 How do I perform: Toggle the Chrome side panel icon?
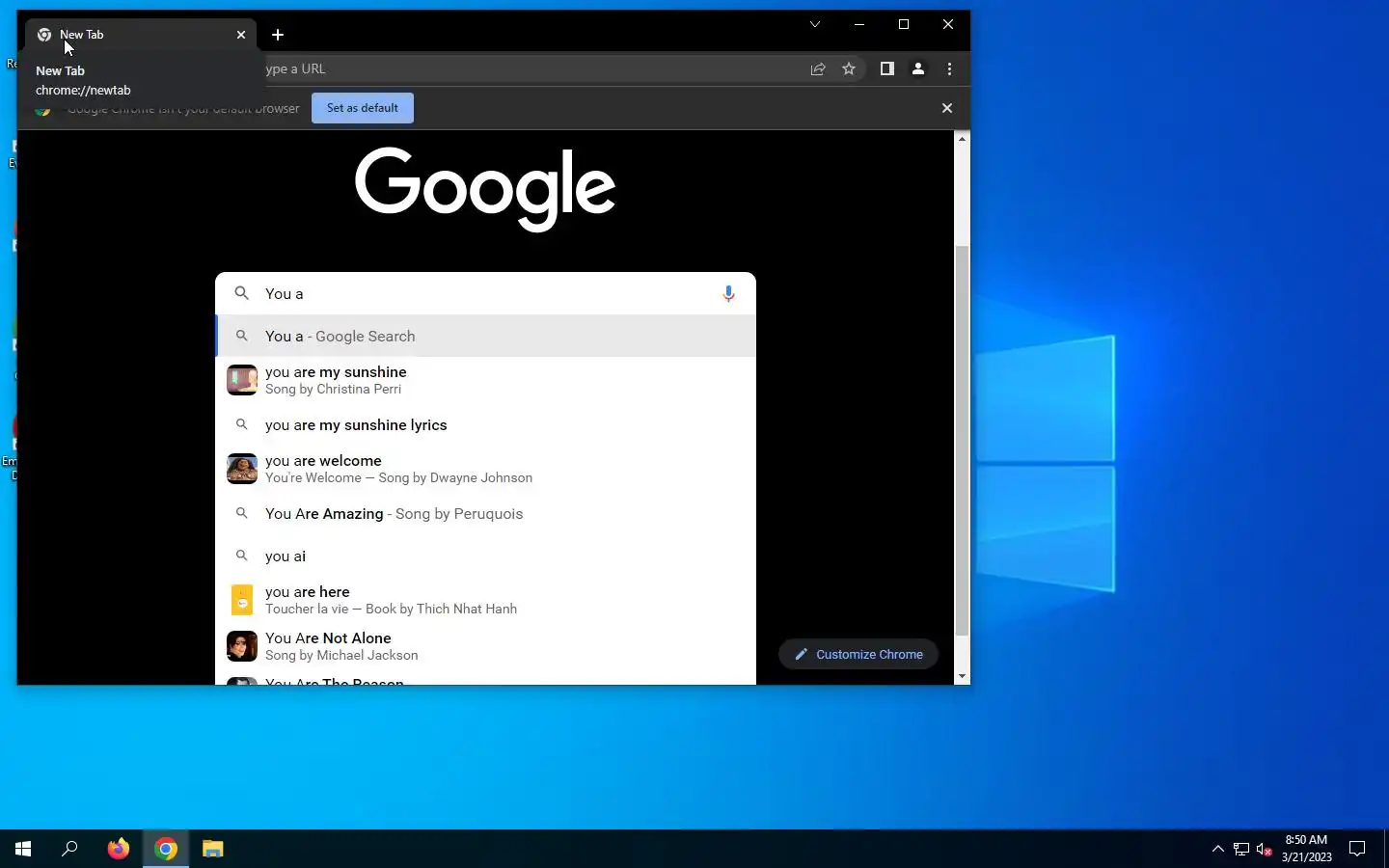coord(887,68)
